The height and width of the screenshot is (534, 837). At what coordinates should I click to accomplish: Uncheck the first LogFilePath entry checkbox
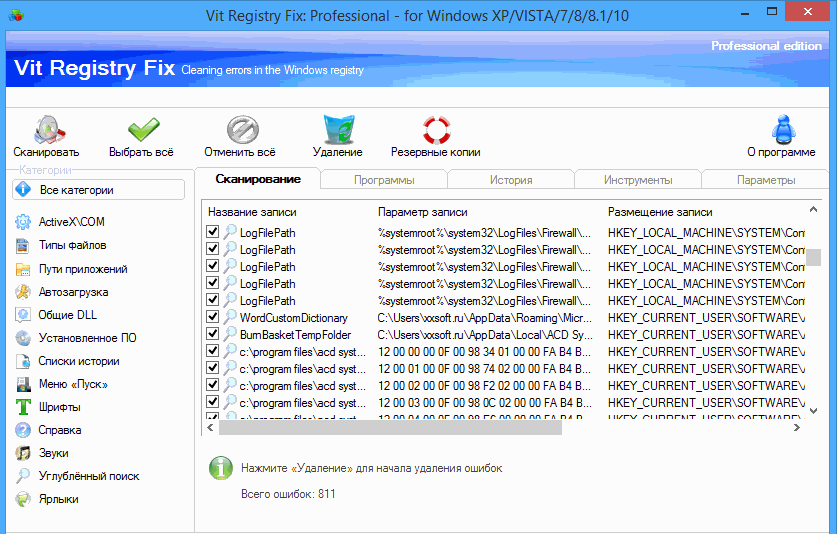pos(212,231)
